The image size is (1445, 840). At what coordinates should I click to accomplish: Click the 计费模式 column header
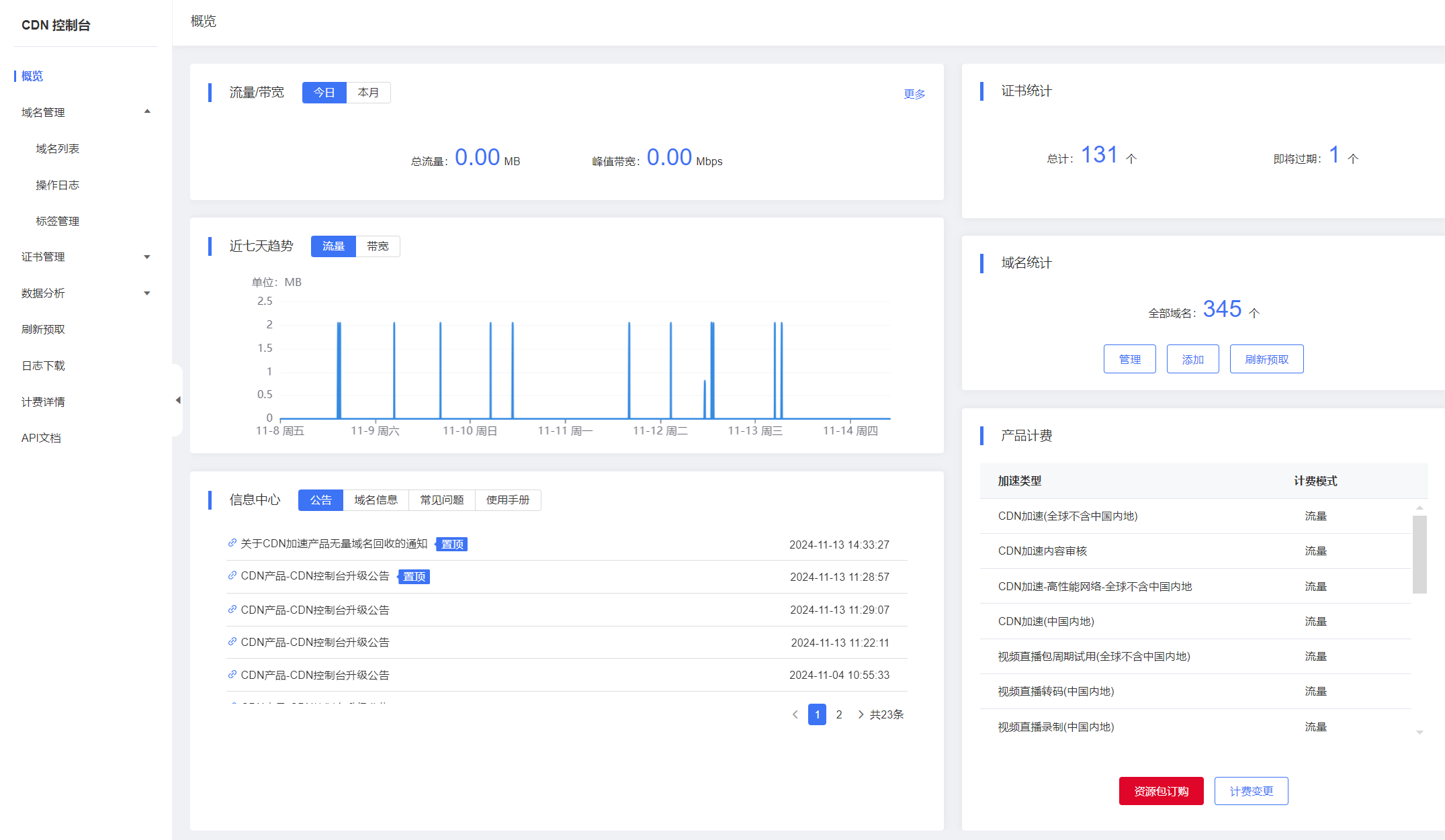coord(1315,481)
